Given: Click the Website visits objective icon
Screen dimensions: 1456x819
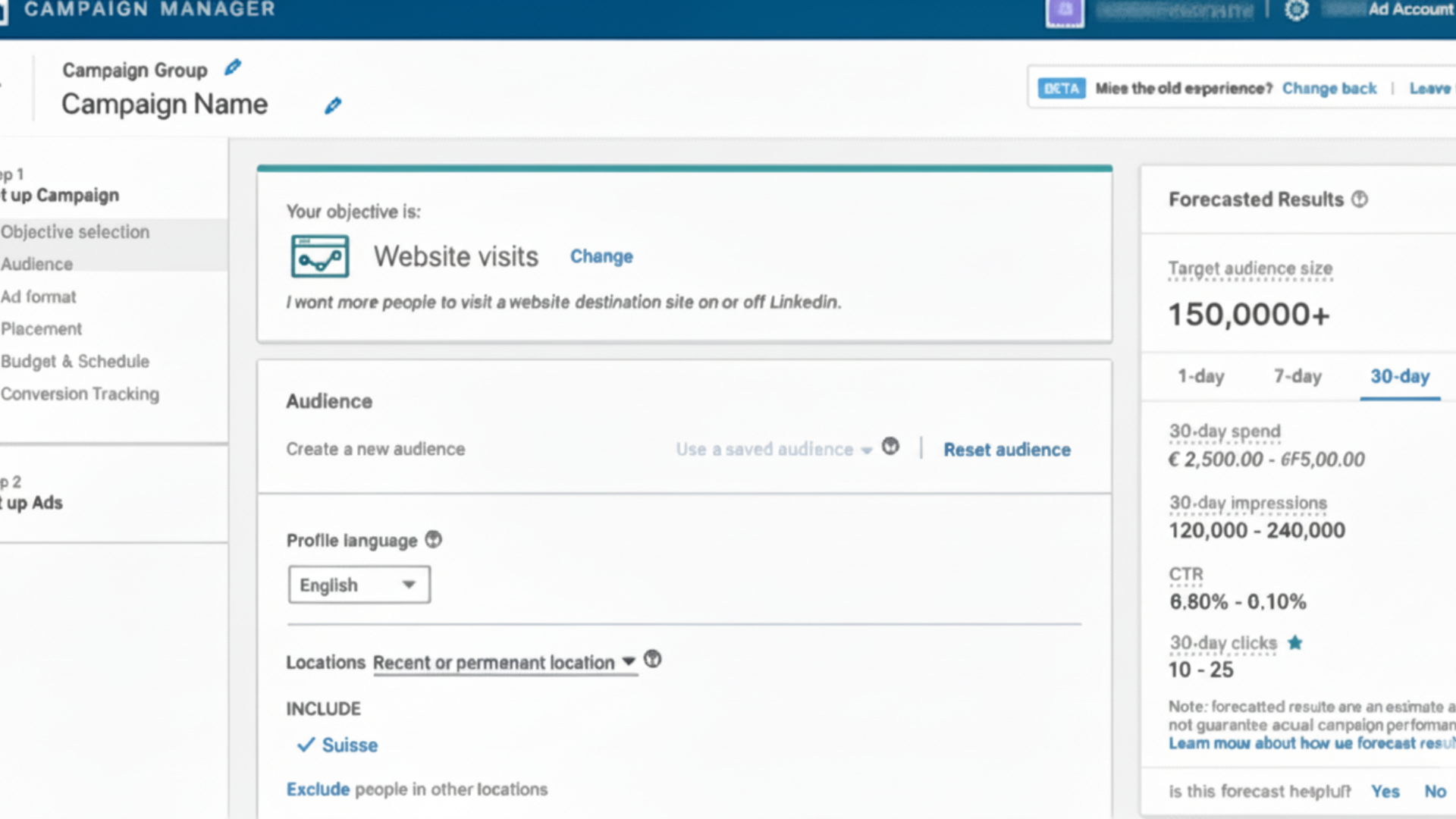Looking at the screenshot, I should click(320, 256).
